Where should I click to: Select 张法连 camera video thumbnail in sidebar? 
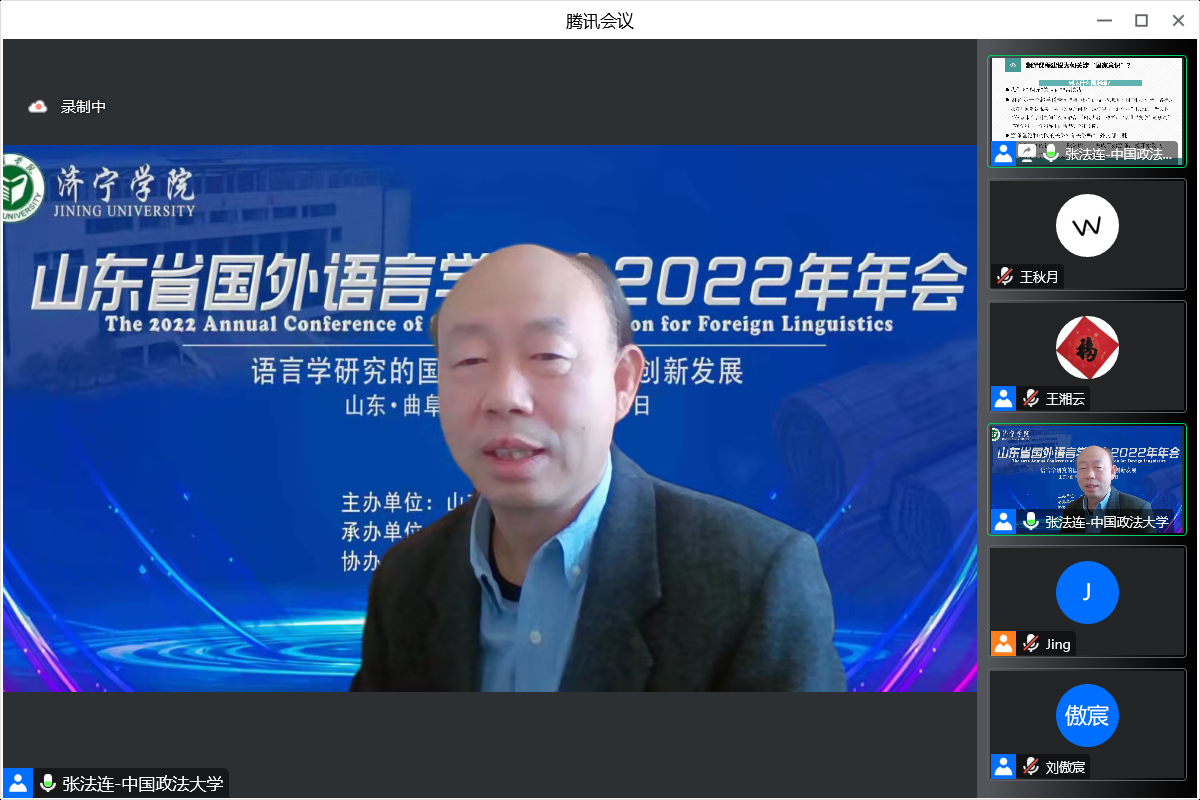tap(1086, 470)
